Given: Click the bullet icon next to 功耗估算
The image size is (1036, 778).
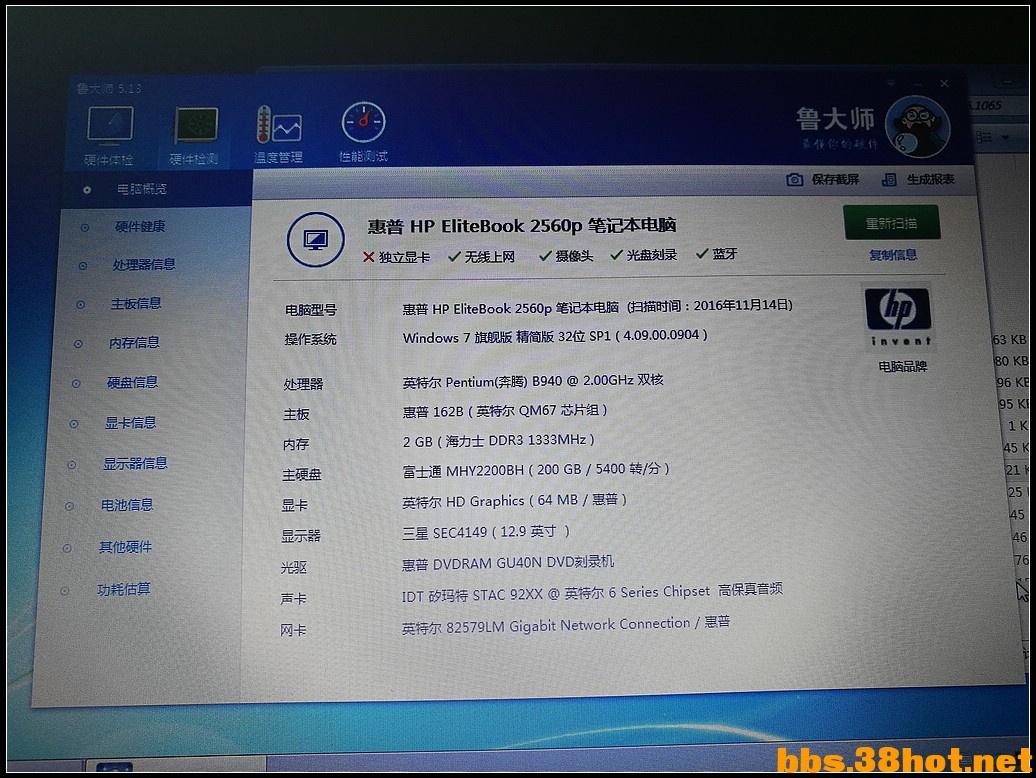Looking at the screenshot, I should (x=64, y=591).
